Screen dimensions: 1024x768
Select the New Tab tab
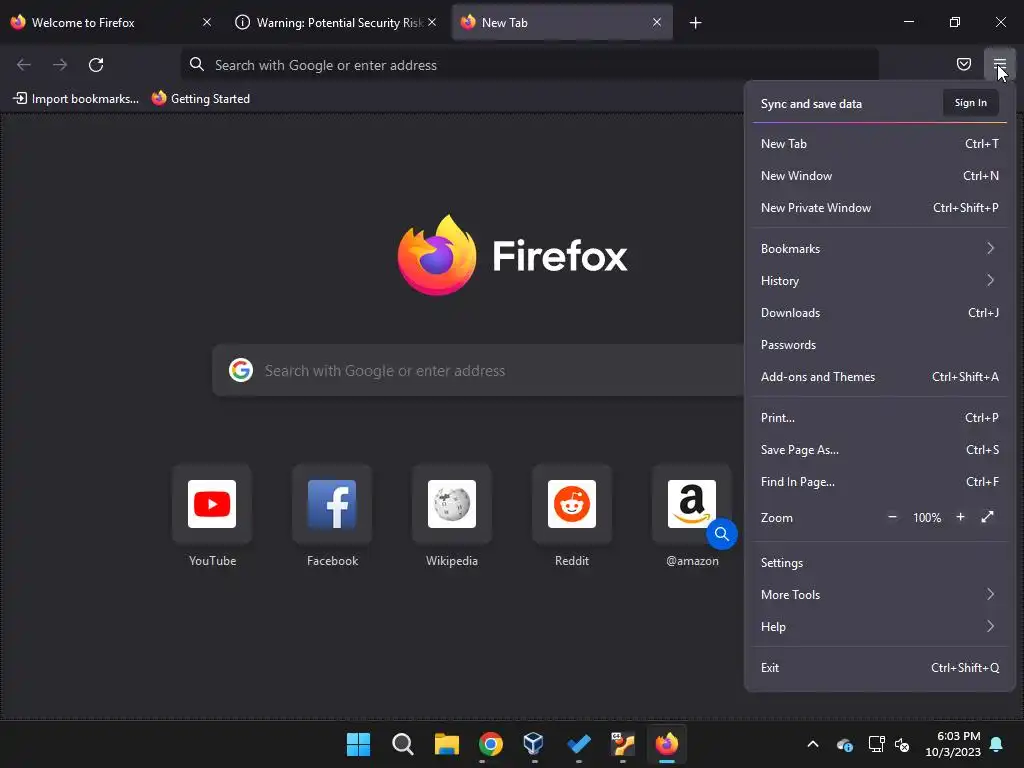pyautogui.click(x=561, y=22)
